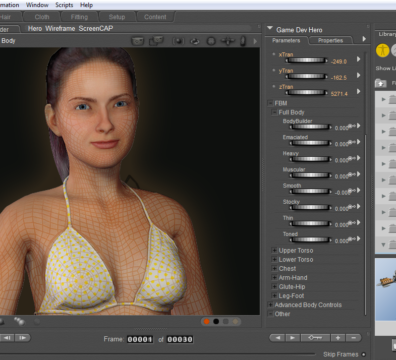Open the preview toolbar flyout arrow
The image size is (396, 360).
(x=255, y=41)
